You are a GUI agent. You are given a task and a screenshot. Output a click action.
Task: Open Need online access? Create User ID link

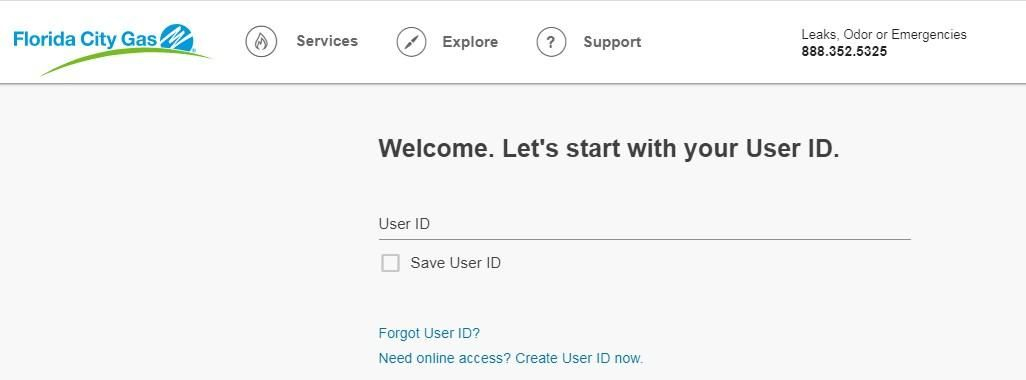coord(511,358)
